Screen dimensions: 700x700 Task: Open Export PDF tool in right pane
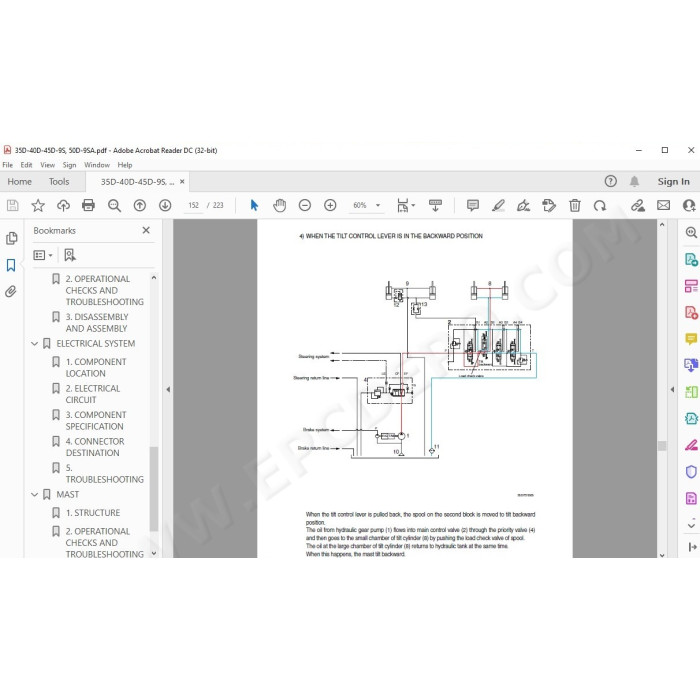691,259
